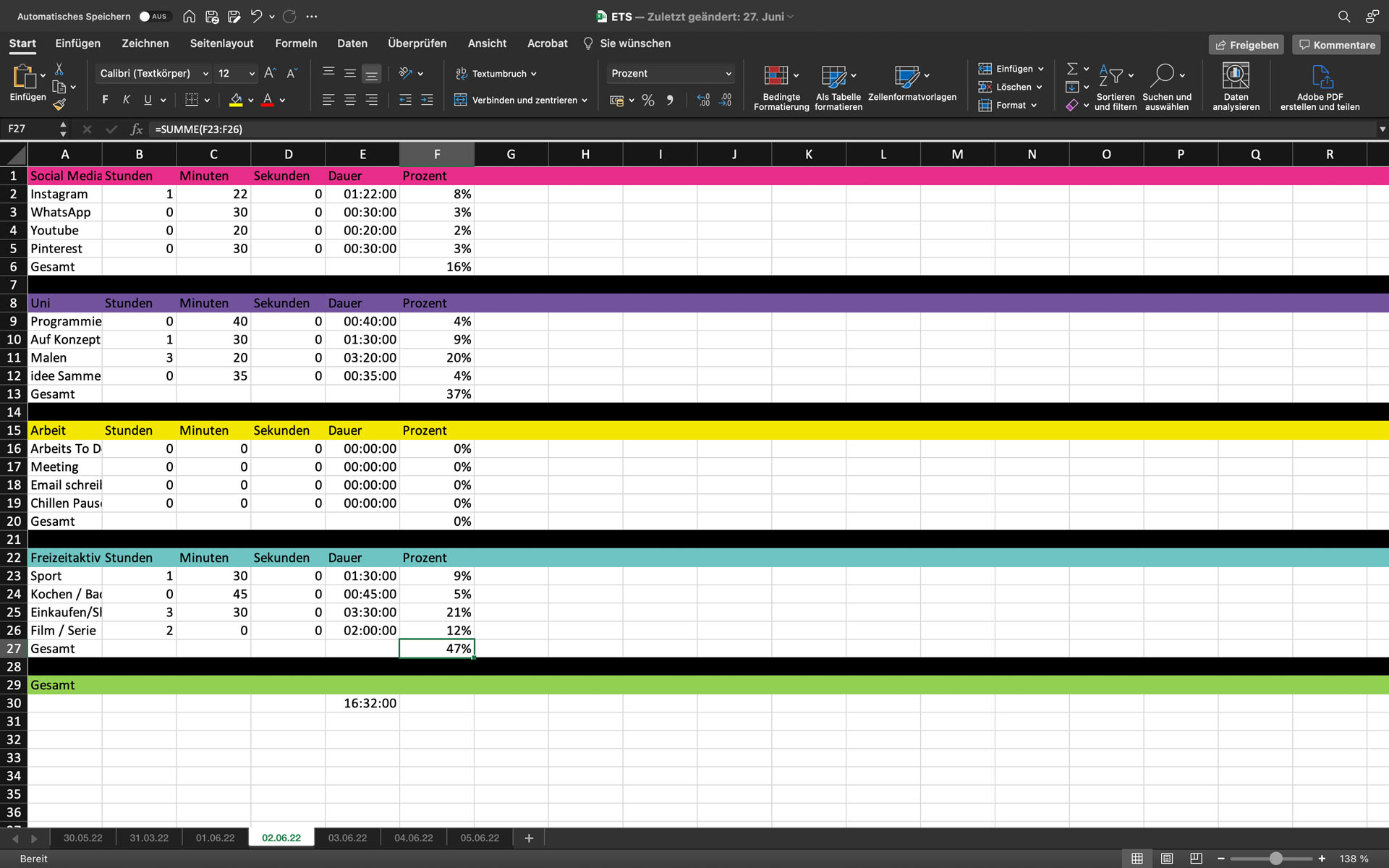The height and width of the screenshot is (868, 1389).
Task: Click the text orientation icon
Action: point(406,73)
